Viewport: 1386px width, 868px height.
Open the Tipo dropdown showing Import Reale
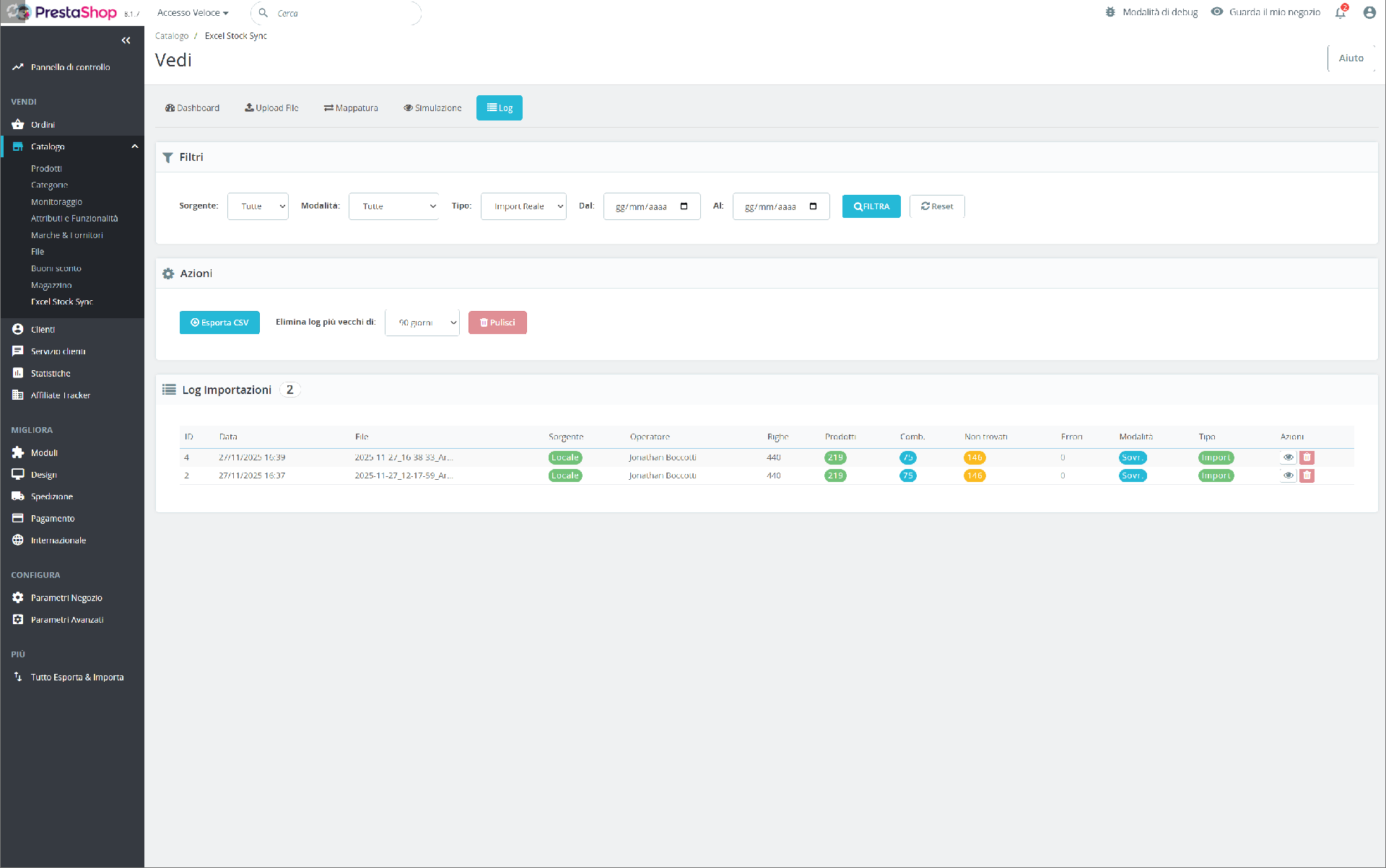(523, 206)
